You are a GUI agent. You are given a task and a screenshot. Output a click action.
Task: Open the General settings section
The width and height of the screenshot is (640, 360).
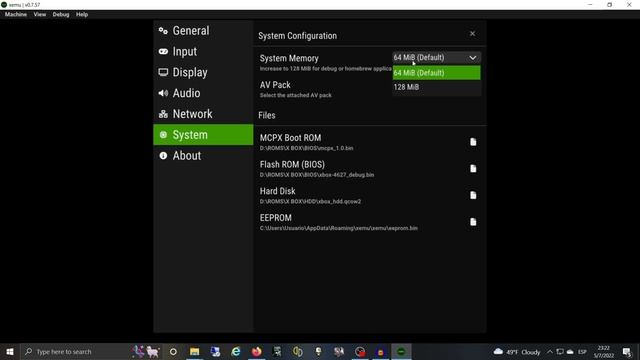coord(203,31)
